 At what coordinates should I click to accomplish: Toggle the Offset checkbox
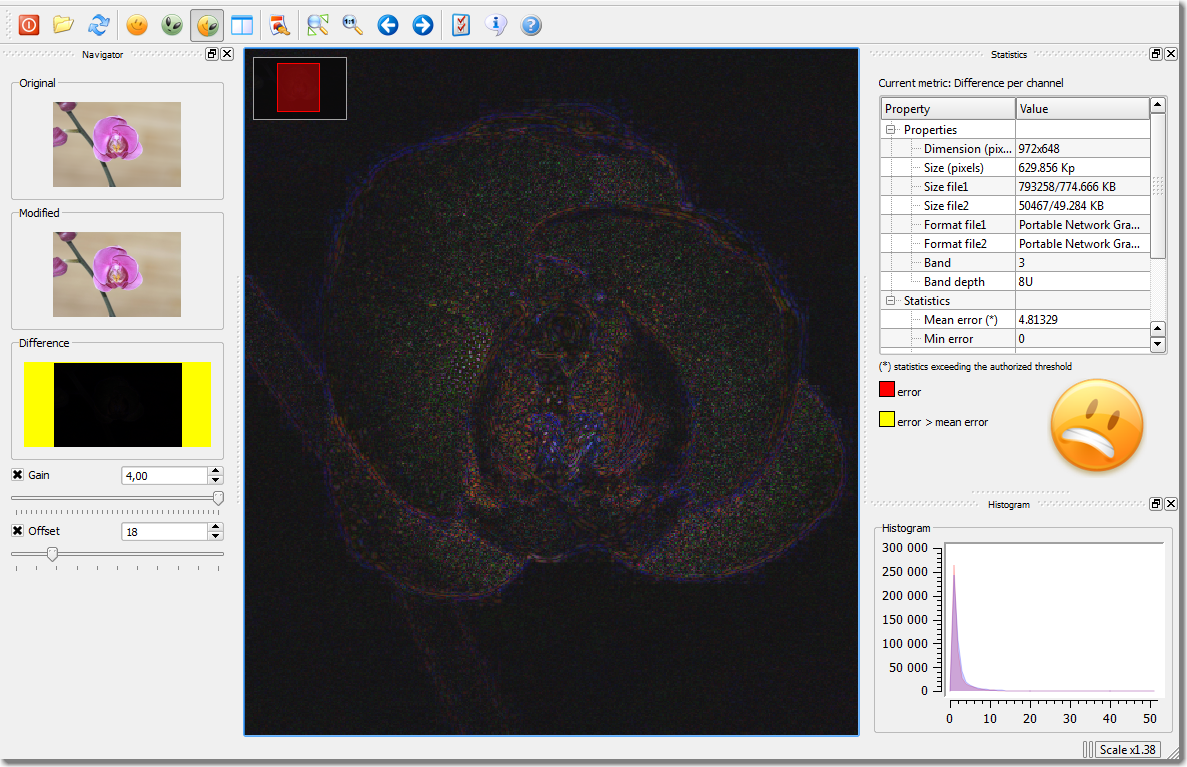17,531
